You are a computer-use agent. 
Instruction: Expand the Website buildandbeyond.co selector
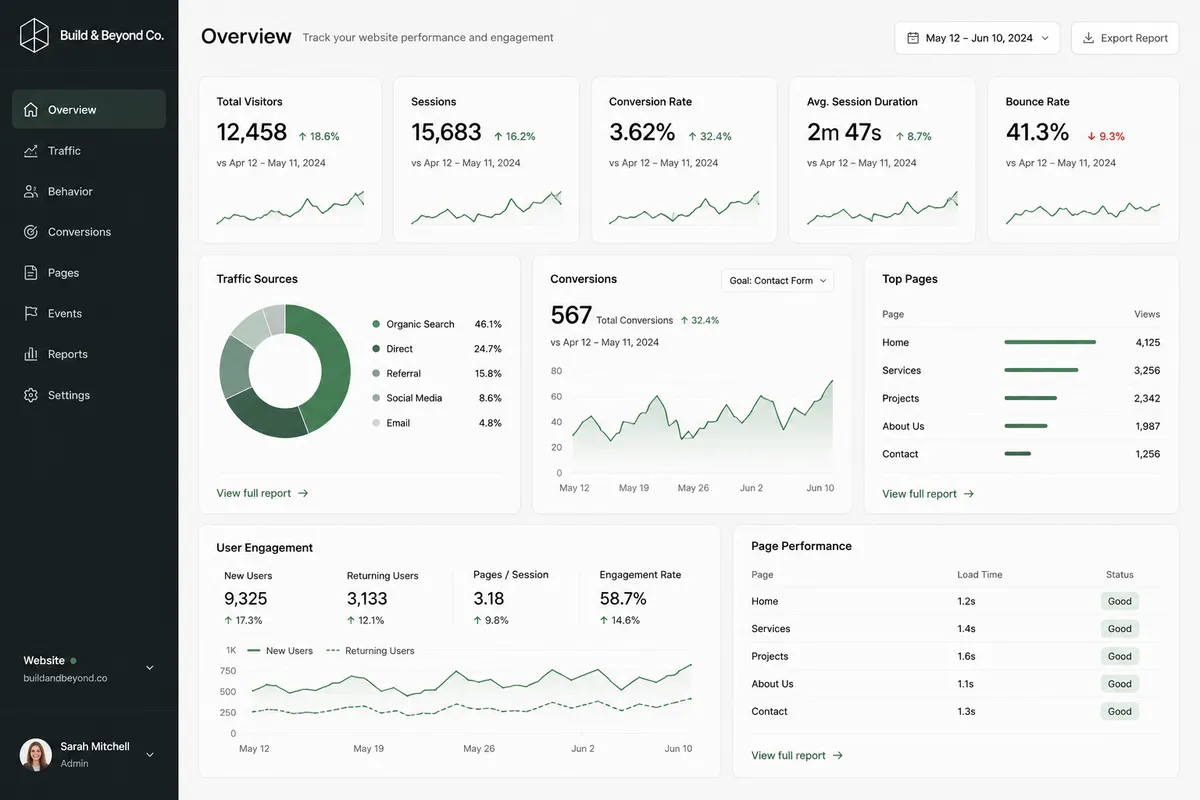click(89, 669)
